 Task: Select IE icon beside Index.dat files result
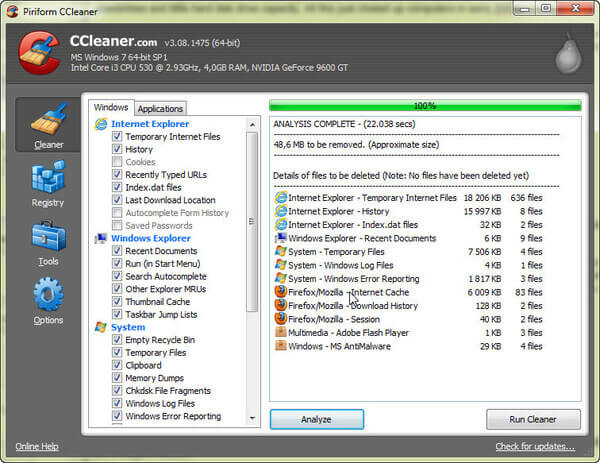281,224
